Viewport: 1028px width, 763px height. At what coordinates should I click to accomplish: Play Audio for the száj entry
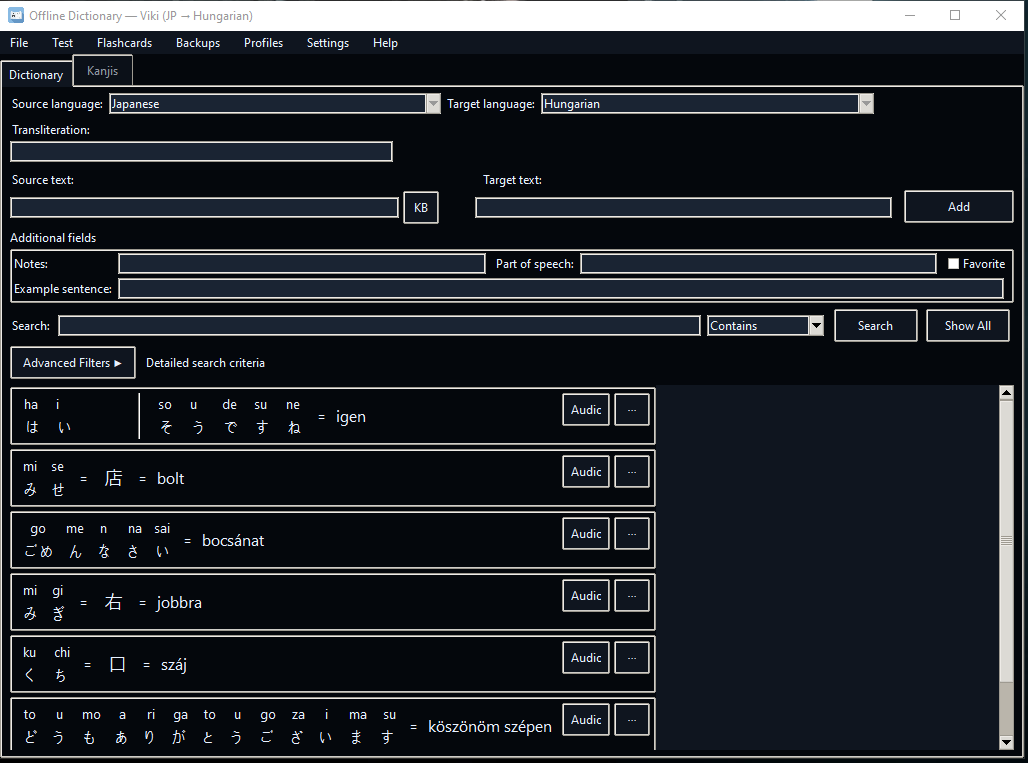(x=586, y=657)
